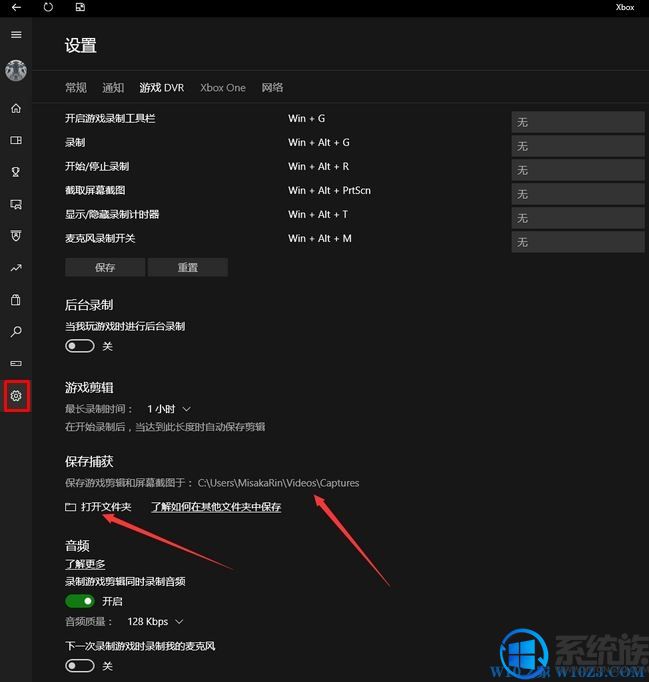
Task: Click shortcut field for 录制 row
Action: (578, 146)
